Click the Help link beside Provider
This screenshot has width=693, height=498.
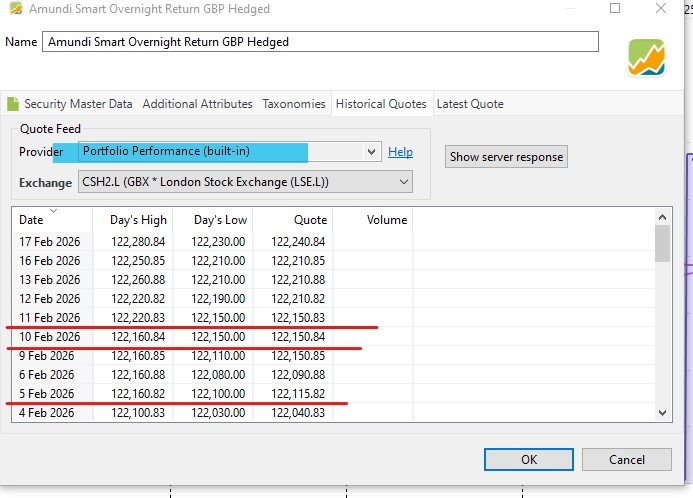[400, 152]
